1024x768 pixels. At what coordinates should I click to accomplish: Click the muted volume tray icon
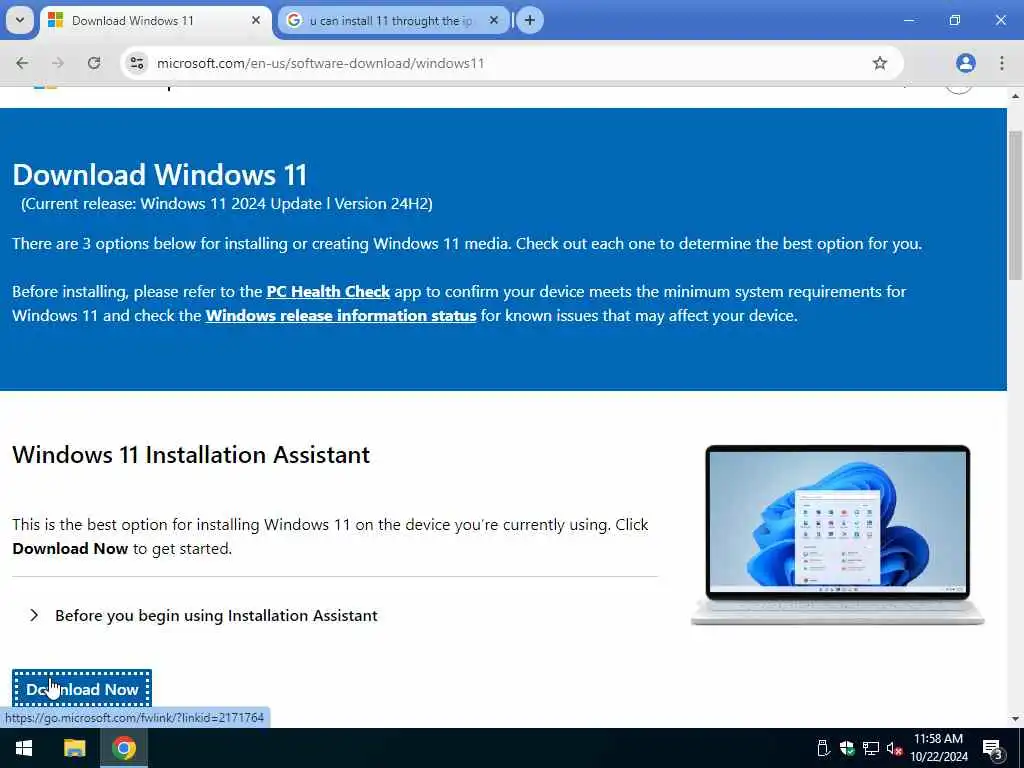click(x=894, y=748)
